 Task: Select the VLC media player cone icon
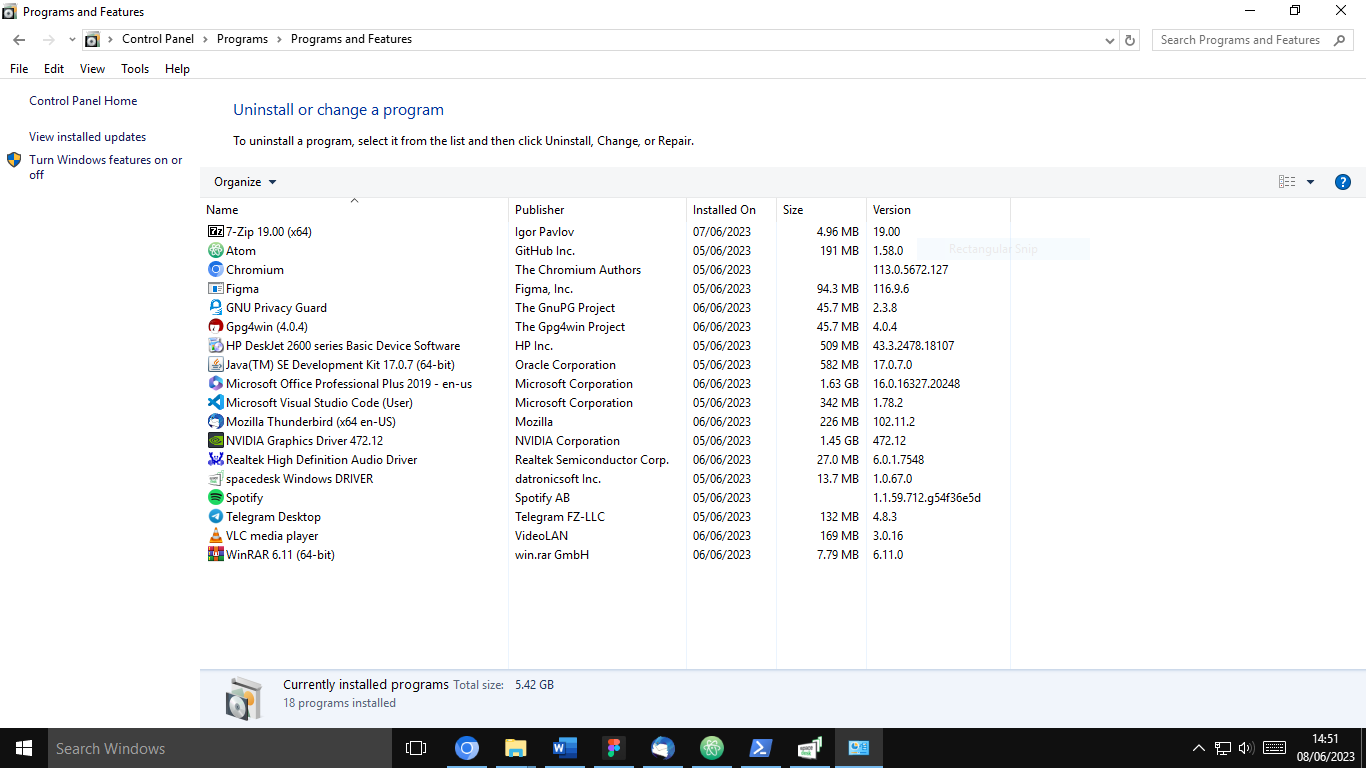pos(215,535)
